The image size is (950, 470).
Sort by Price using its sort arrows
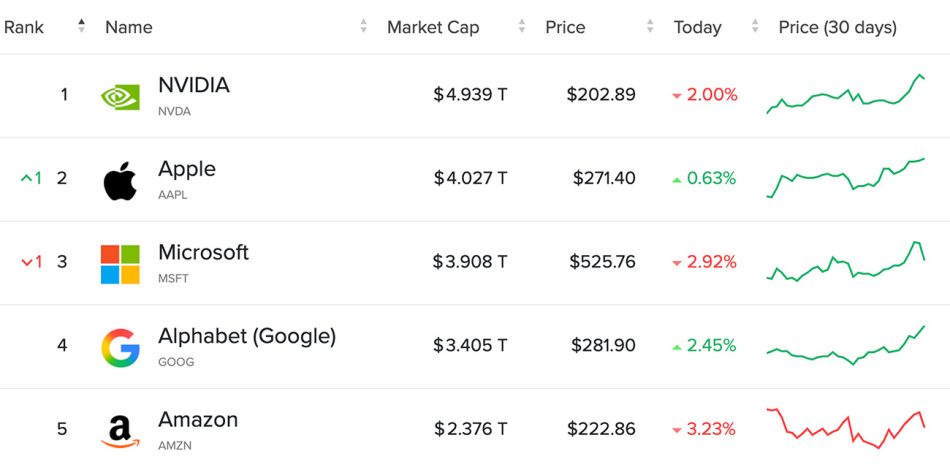(650, 27)
